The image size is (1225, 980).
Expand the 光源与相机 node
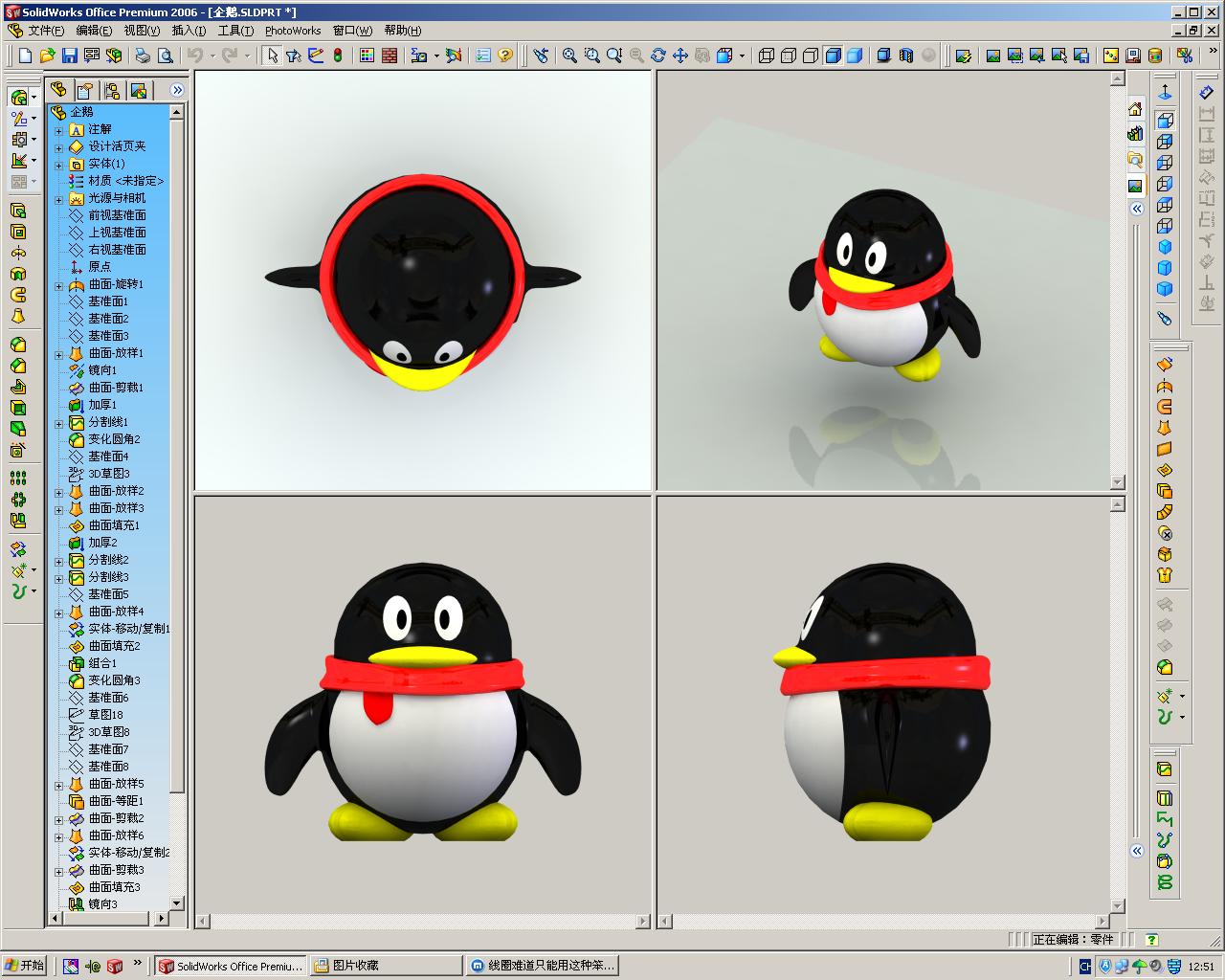[x=58, y=199]
